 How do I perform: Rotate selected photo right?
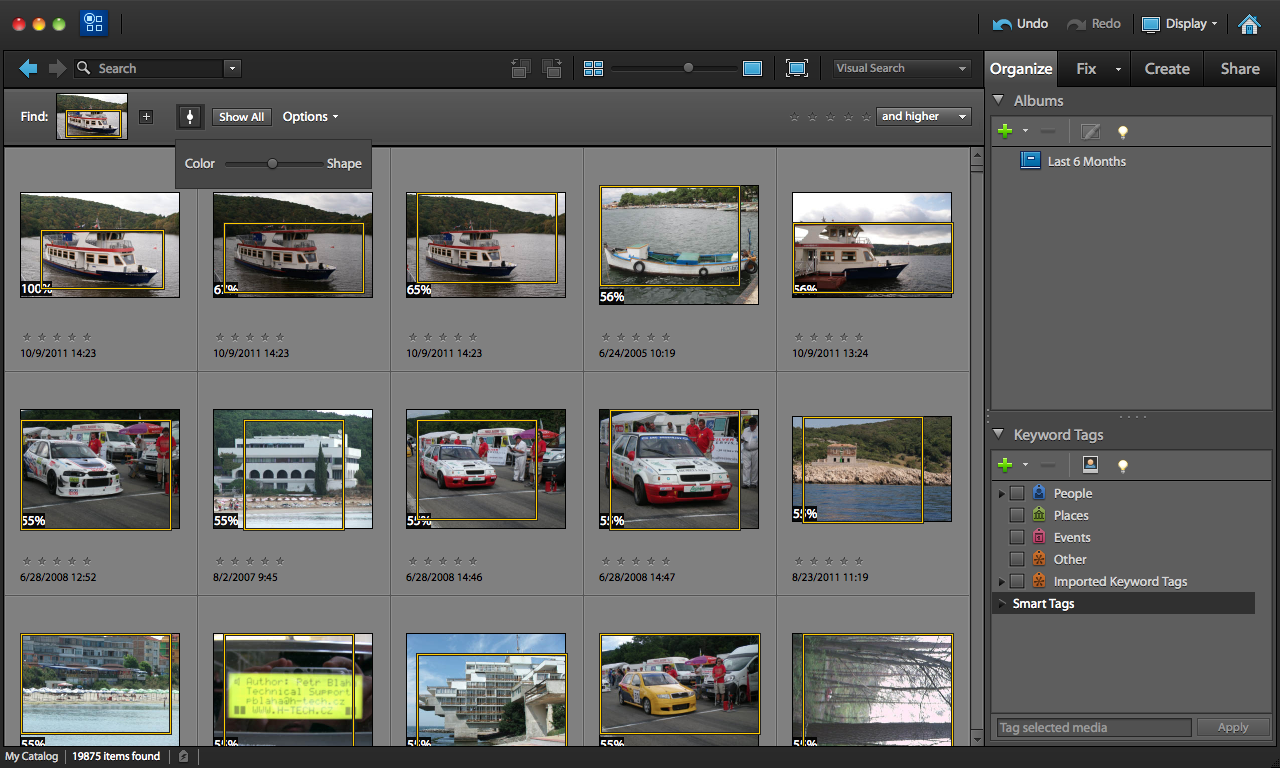click(x=552, y=68)
